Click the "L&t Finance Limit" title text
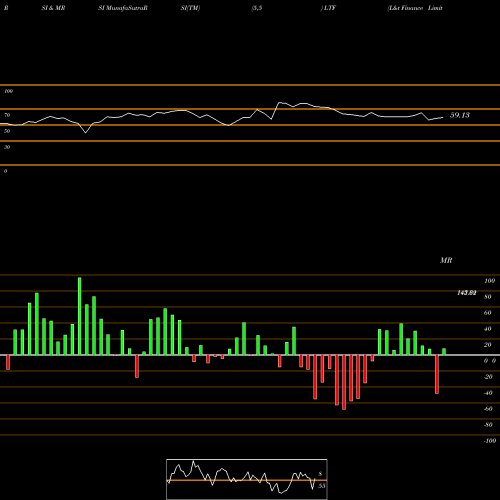The width and height of the screenshot is (500, 500). pyautogui.click(x=415, y=8)
